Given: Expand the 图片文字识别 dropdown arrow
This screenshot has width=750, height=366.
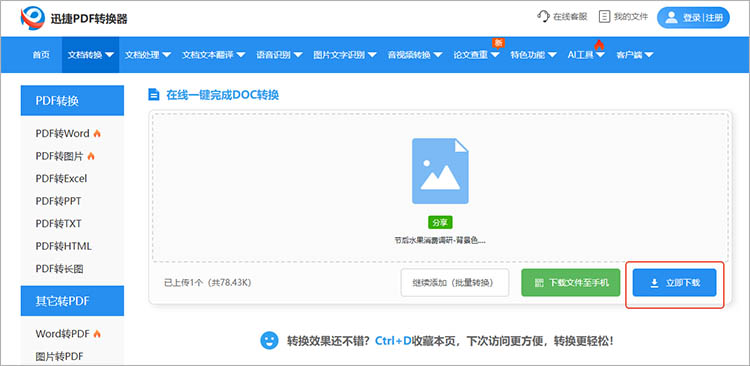Looking at the screenshot, I should click(372, 55).
